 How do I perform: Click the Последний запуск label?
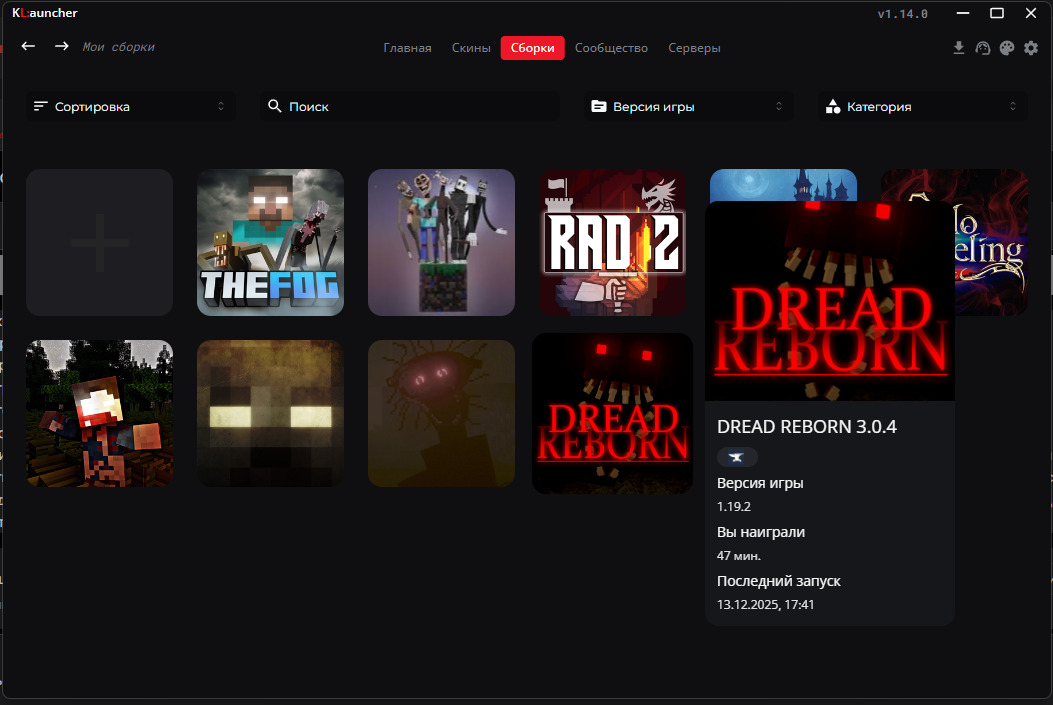pos(779,581)
